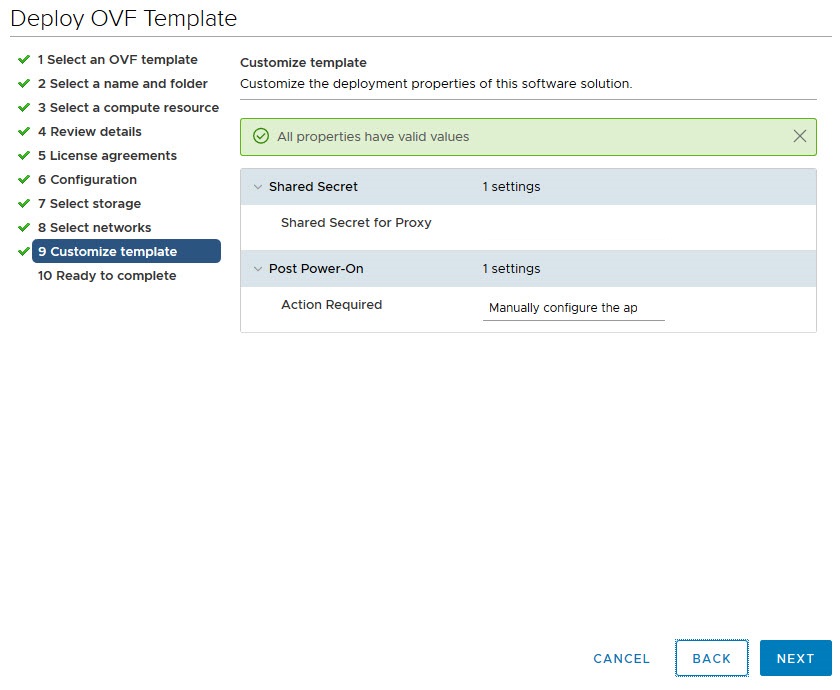
Task: Collapse the Shared Secret section chevron
Action: pos(257,187)
